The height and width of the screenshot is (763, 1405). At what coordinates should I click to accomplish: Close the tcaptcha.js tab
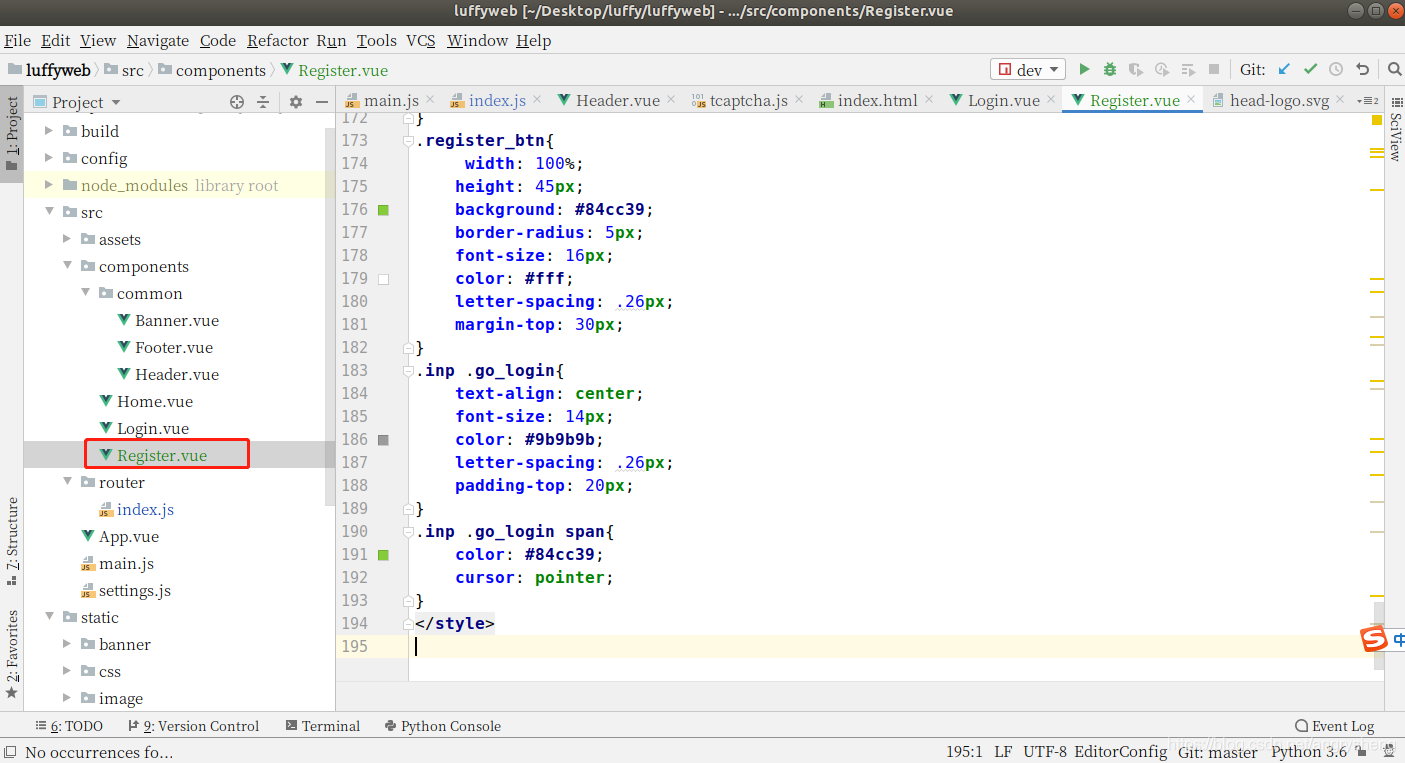point(798,99)
